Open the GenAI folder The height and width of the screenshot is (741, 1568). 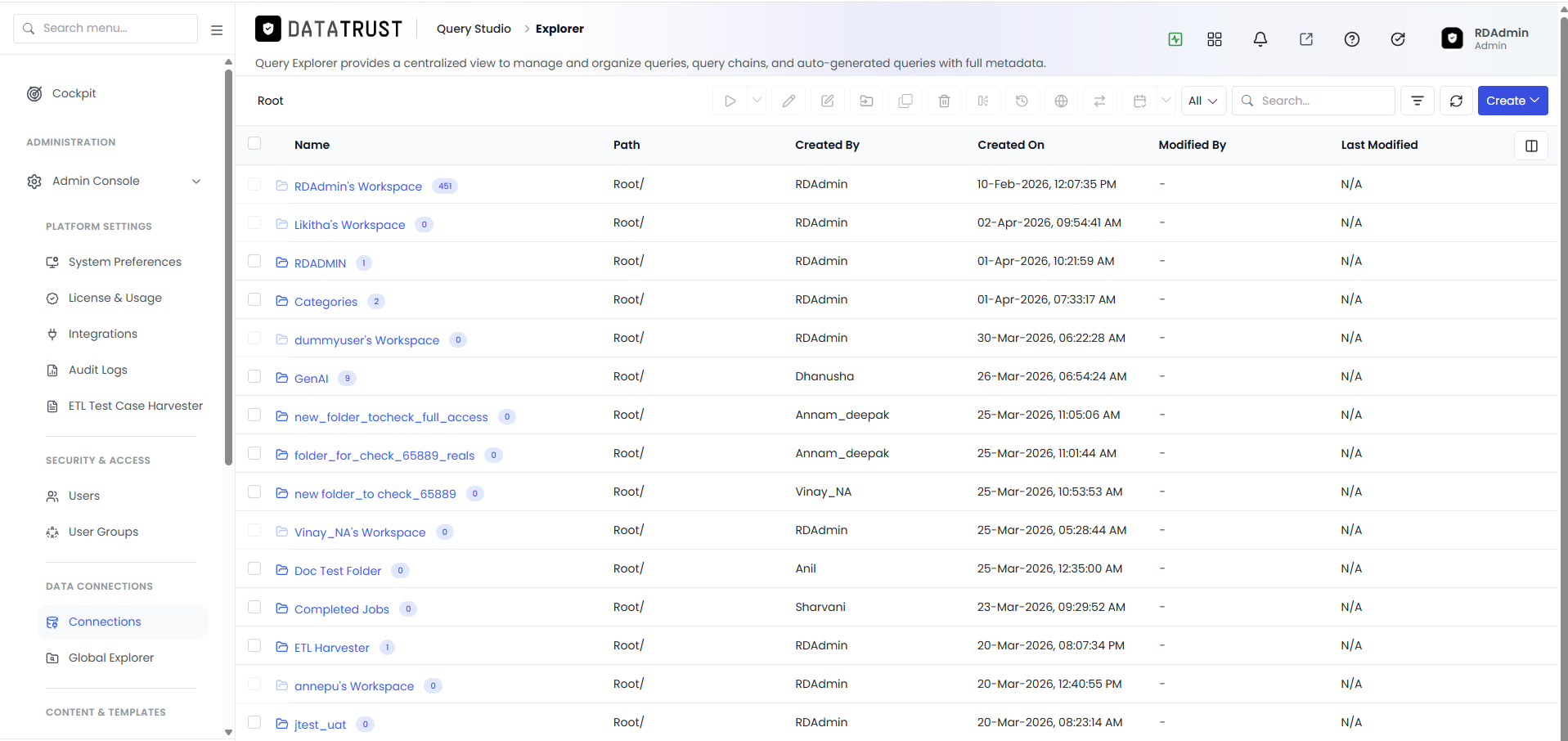pos(311,379)
